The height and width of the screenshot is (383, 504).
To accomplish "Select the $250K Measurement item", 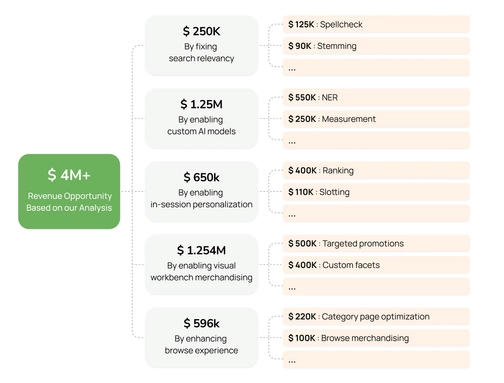I will (376, 119).
